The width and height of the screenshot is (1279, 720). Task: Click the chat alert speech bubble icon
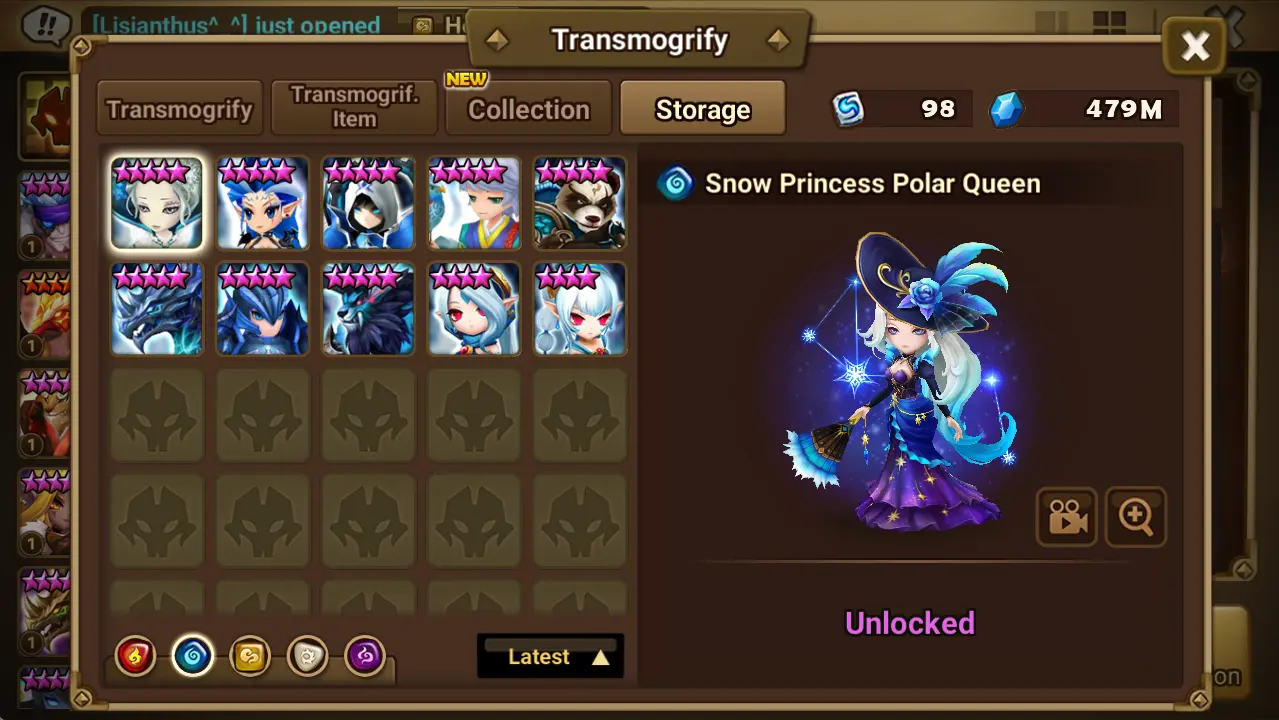pos(46,24)
